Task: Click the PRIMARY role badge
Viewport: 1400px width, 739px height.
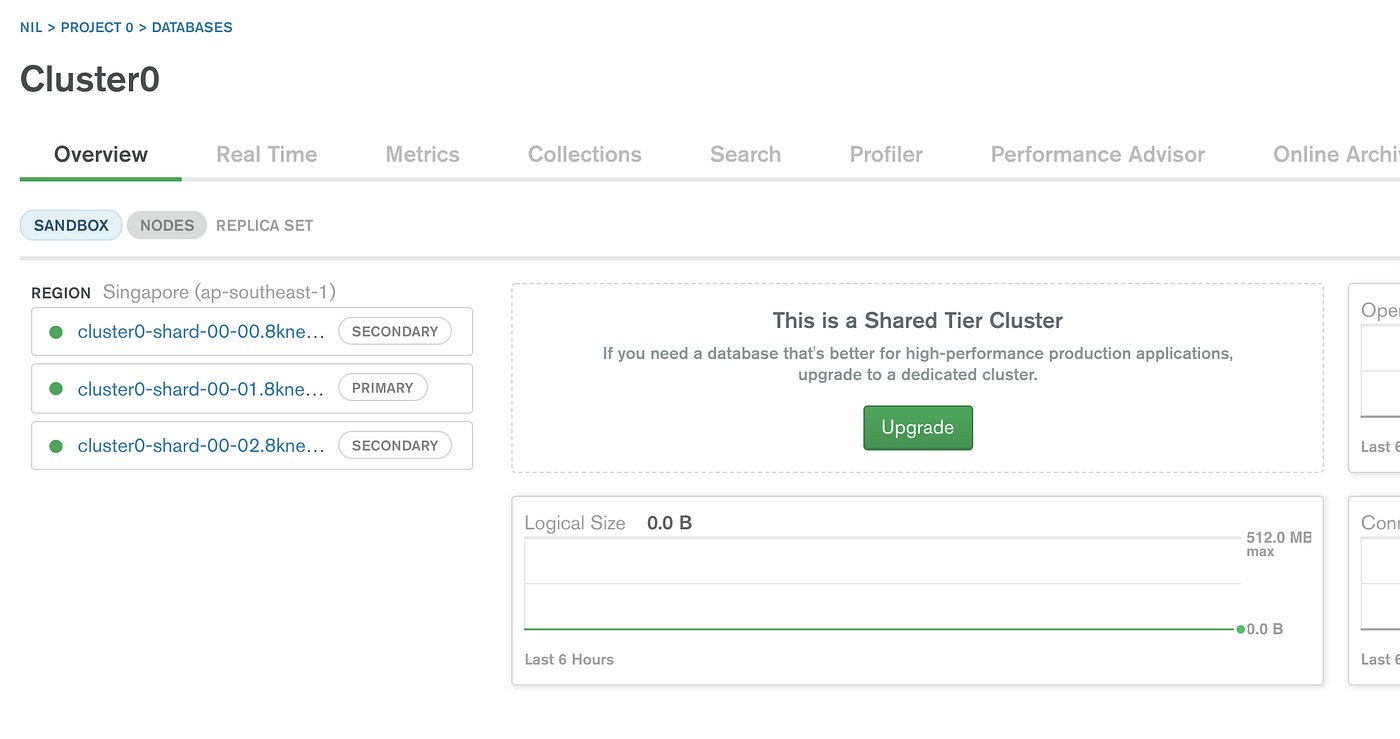Action: [x=383, y=388]
